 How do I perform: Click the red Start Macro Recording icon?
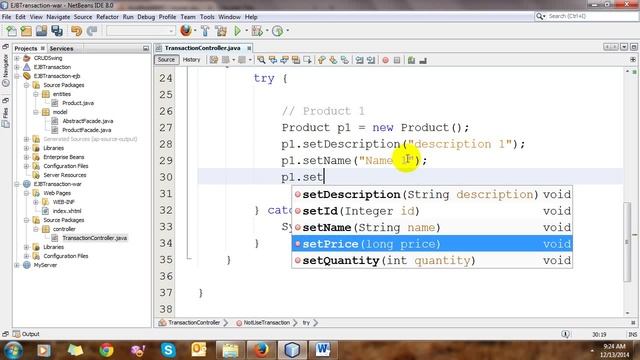click(385, 60)
